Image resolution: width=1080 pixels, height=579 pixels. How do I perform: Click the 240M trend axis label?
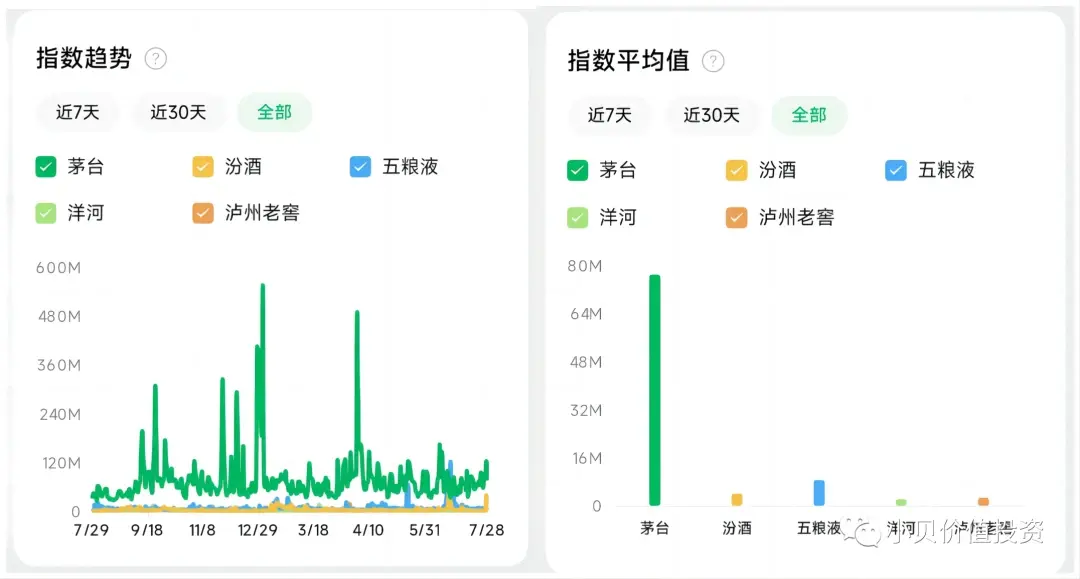point(60,414)
